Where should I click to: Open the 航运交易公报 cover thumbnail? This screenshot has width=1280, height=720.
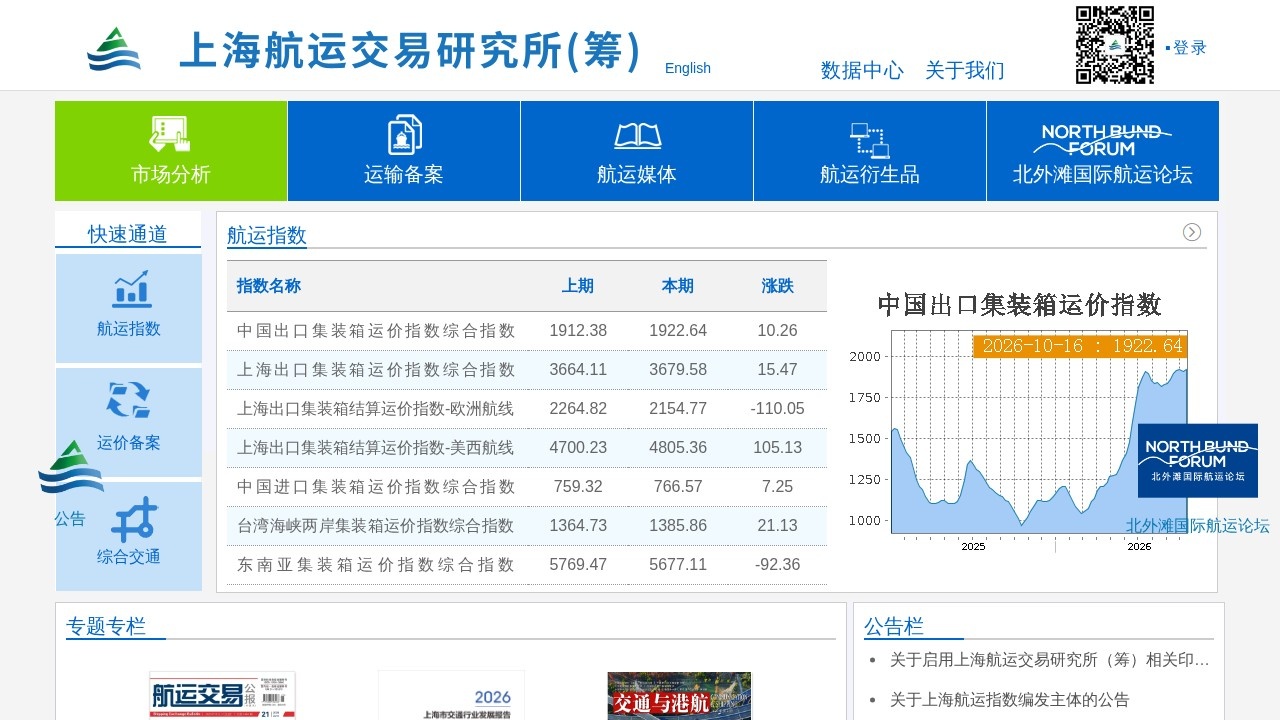[x=223, y=696]
